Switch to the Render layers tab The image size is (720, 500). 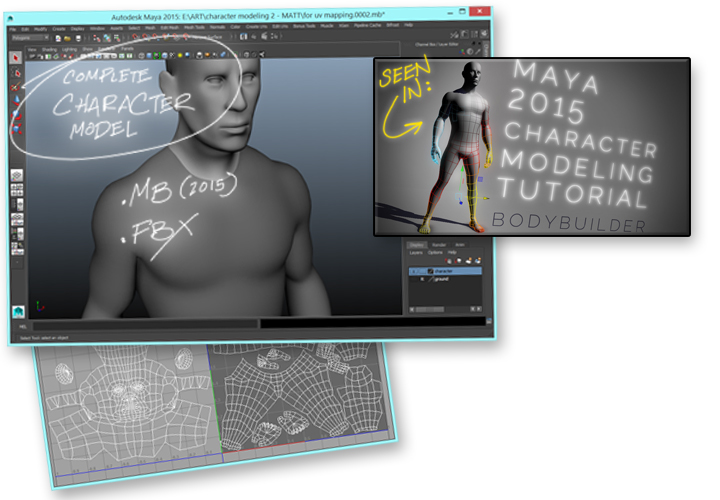pyautogui.click(x=439, y=245)
